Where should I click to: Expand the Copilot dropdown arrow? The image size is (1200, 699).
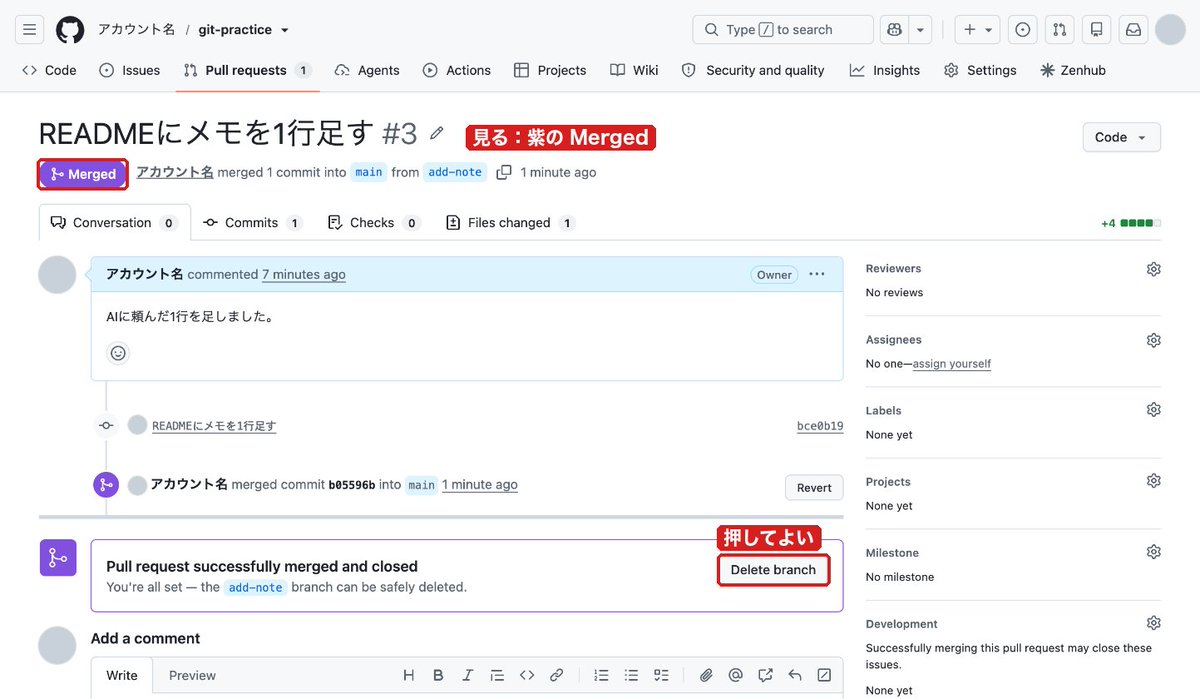(920, 30)
